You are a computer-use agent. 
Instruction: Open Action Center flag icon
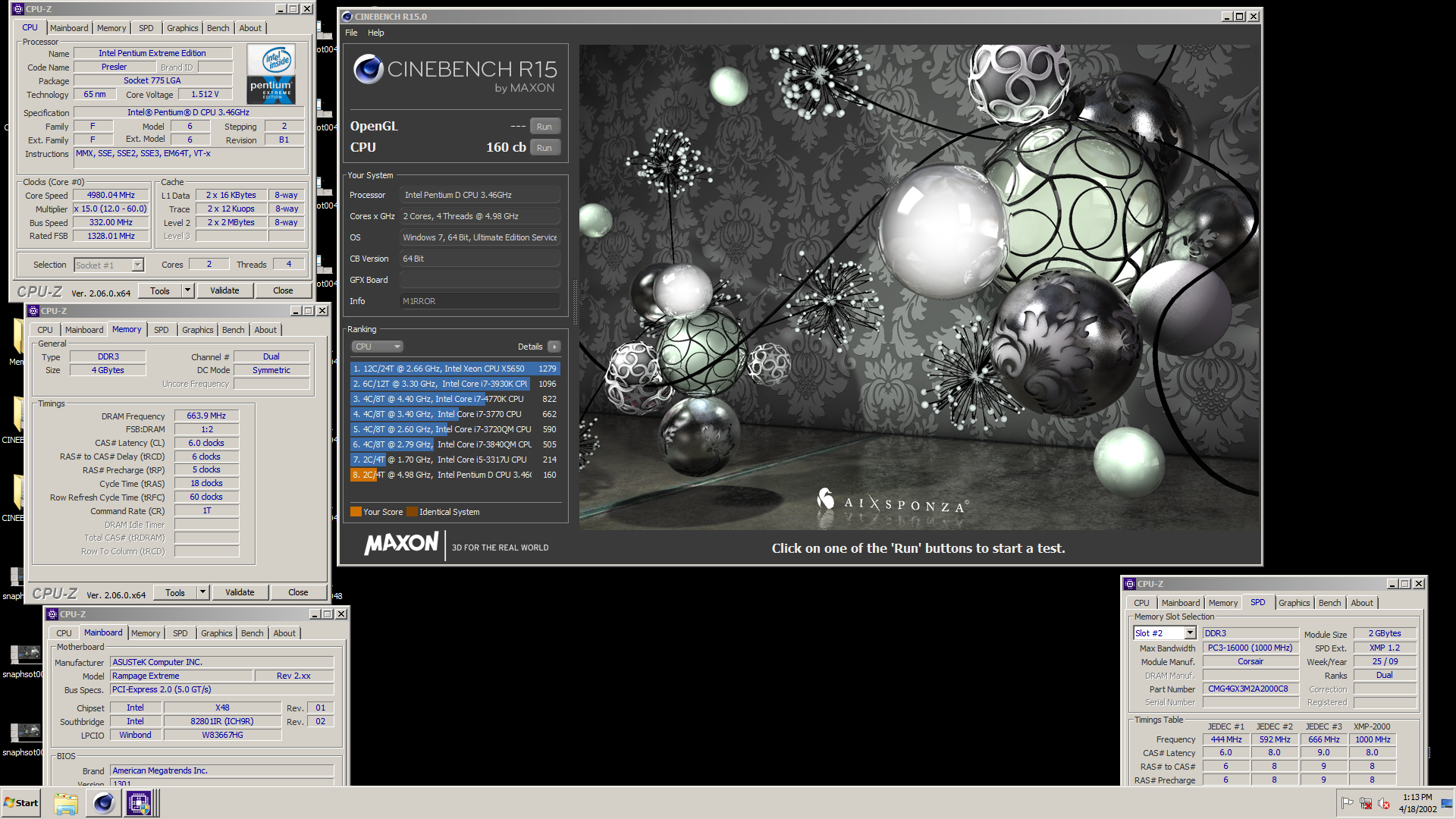1348,803
